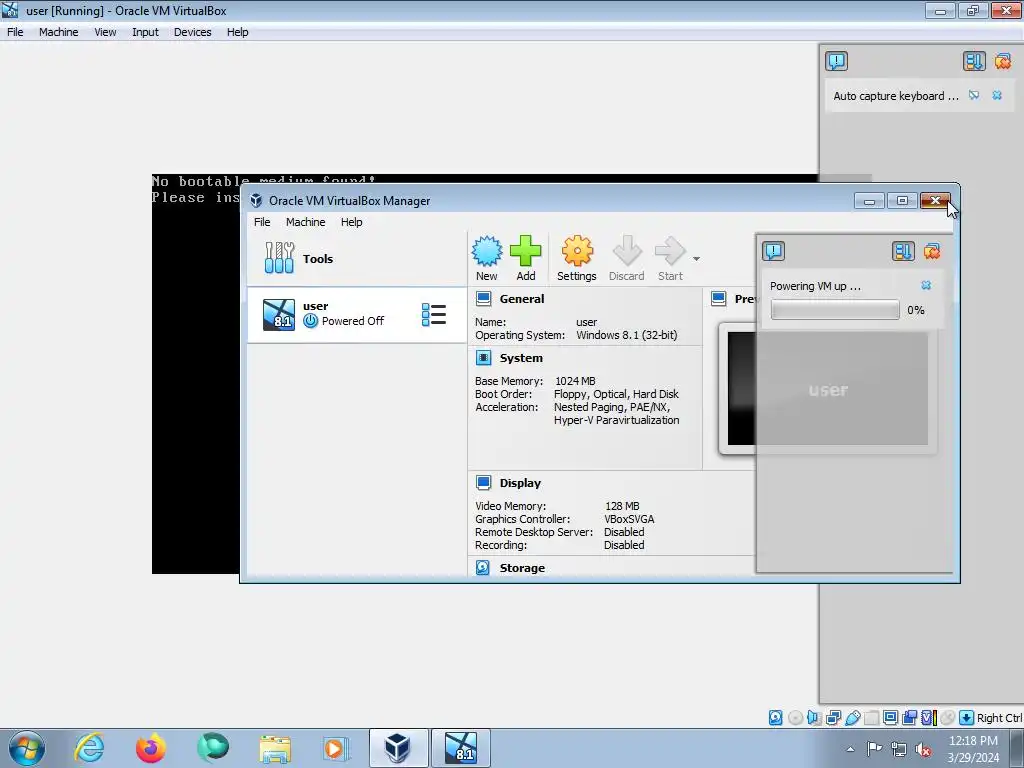Click the user VM preview thumbnail
1024x768 pixels.
click(827, 389)
